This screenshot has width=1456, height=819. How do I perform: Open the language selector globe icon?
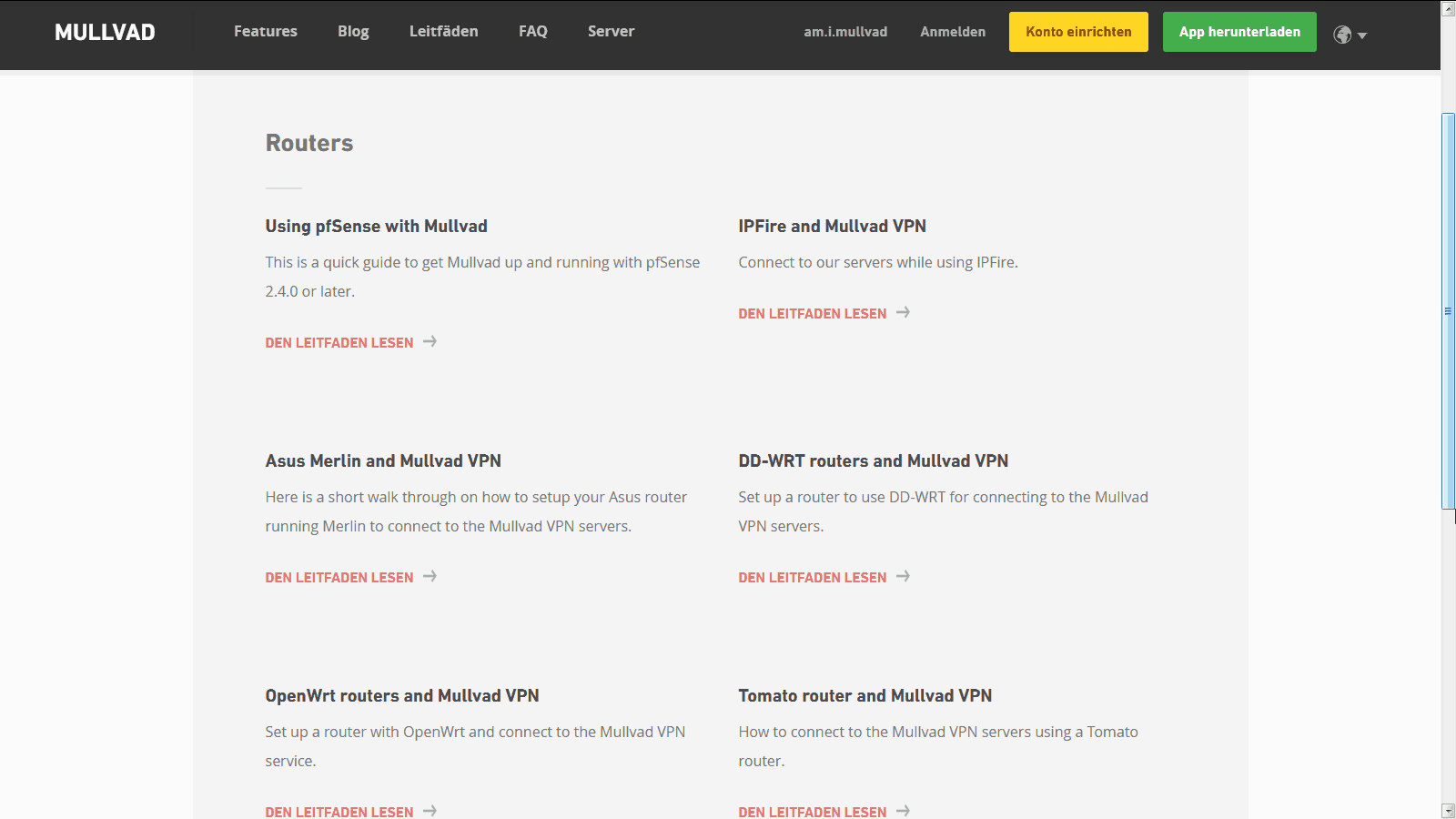pos(1342,35)
